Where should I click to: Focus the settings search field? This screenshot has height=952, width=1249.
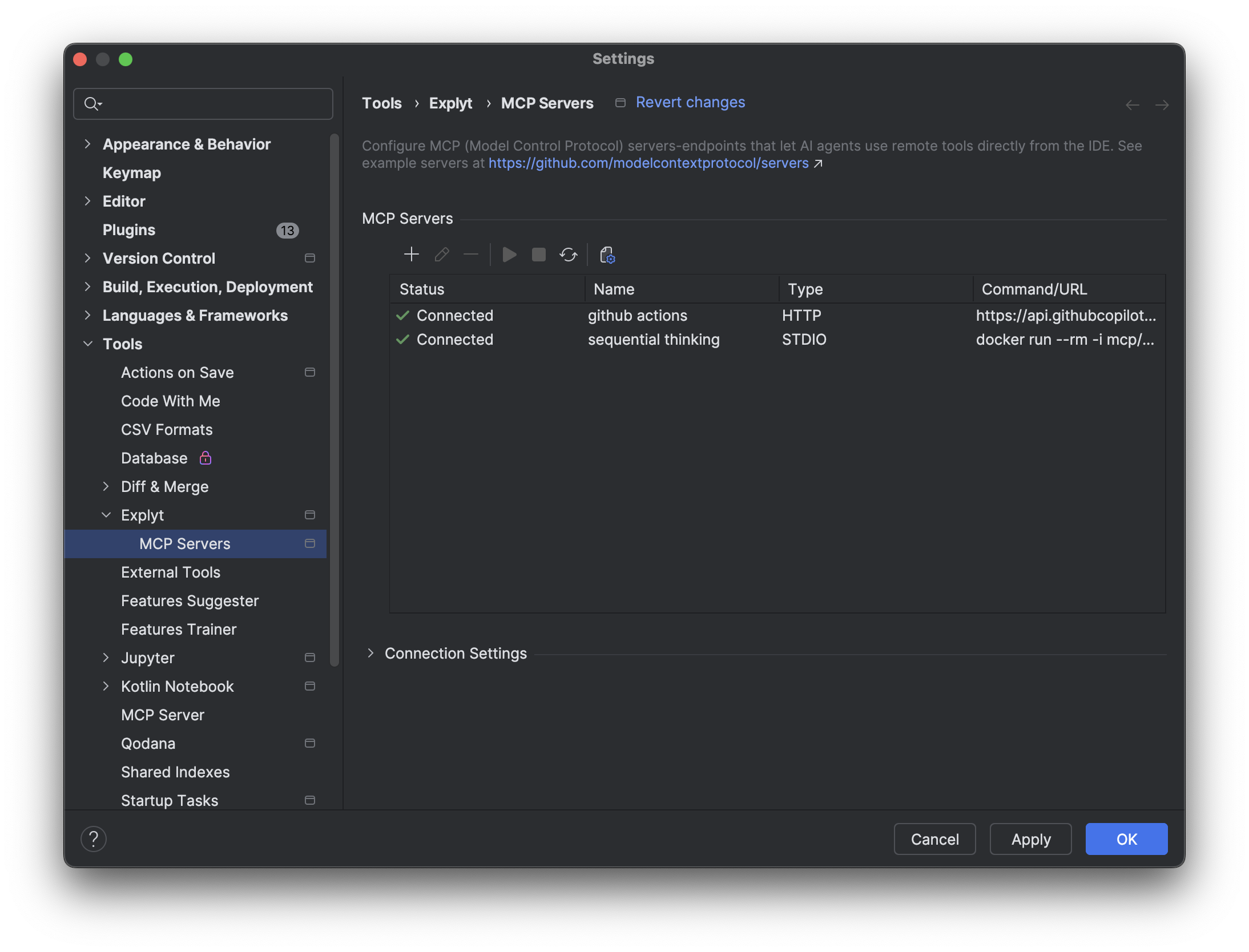pos(211,104)
